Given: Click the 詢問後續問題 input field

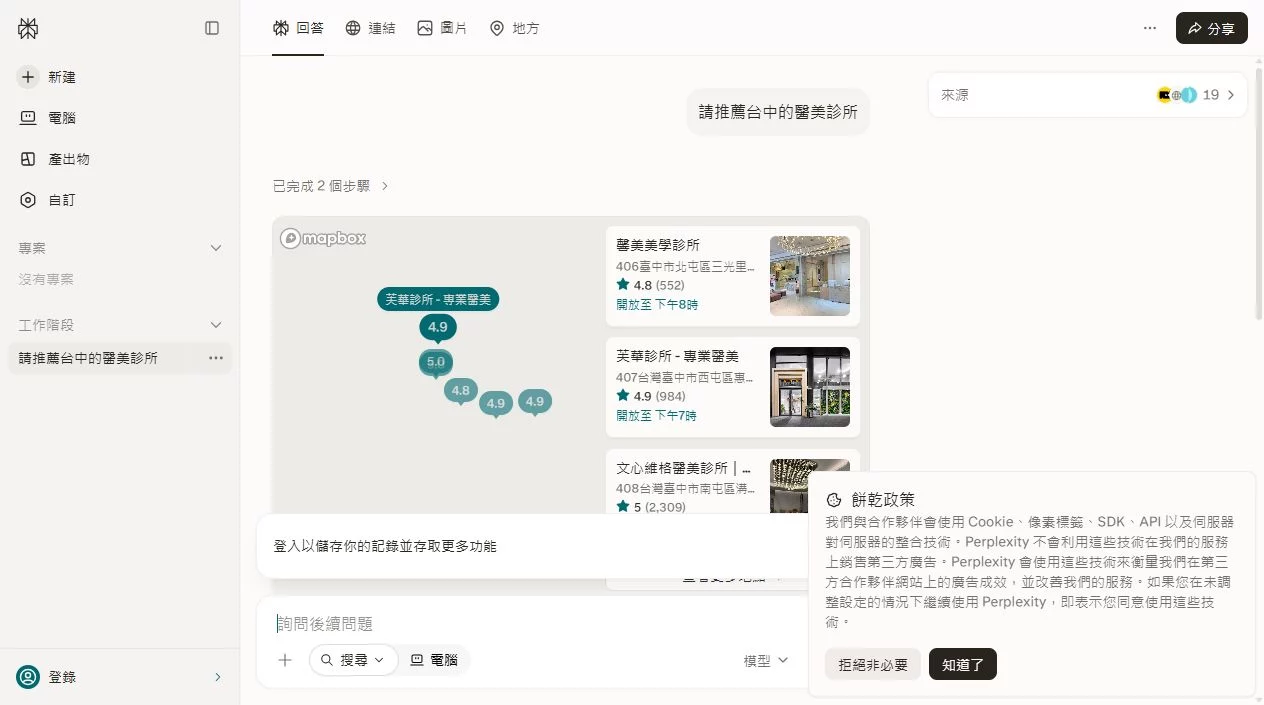Looking at the screenshot, I should (532, 624).
